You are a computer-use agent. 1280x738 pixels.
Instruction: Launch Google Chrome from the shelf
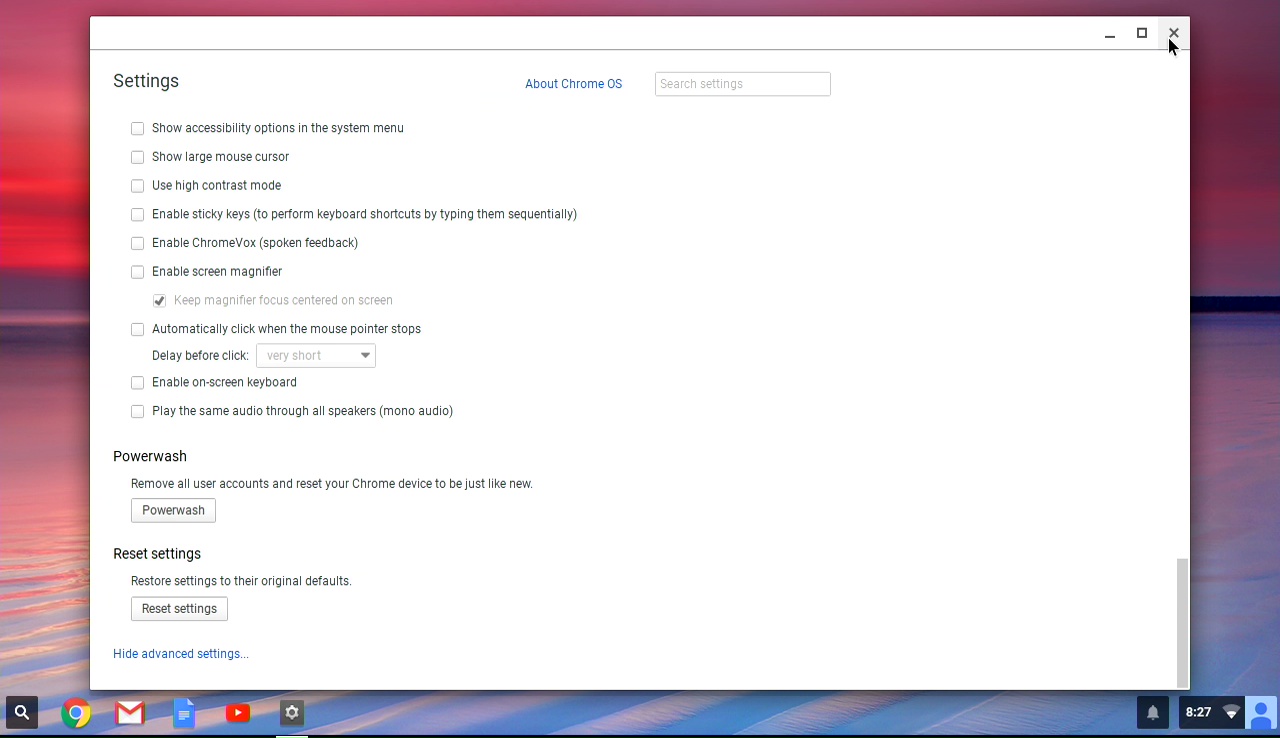point(76,713)
